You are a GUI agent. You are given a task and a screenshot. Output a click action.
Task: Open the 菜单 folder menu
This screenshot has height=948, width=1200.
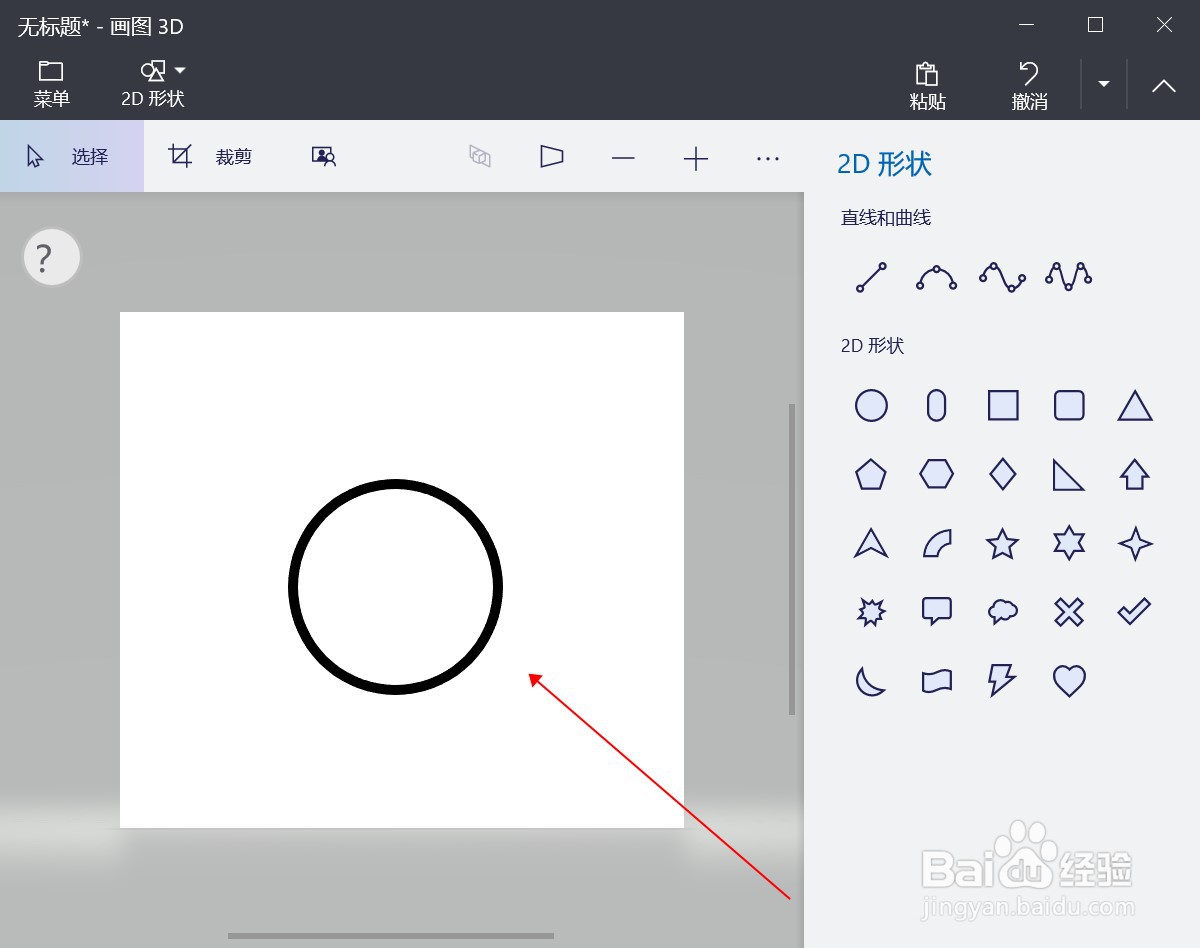coord(51,84)
